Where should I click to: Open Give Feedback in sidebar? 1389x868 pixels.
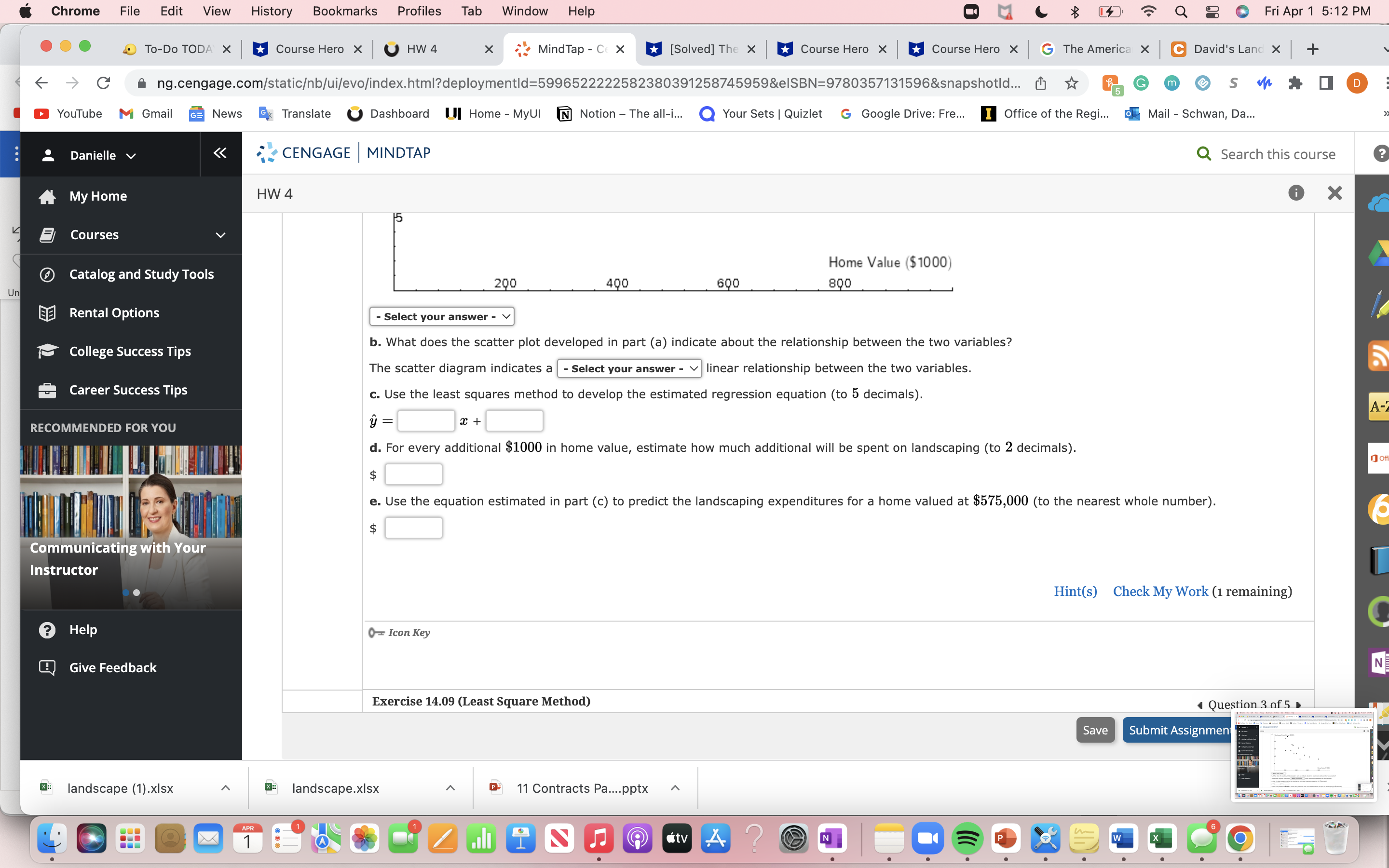click(112, 667)
